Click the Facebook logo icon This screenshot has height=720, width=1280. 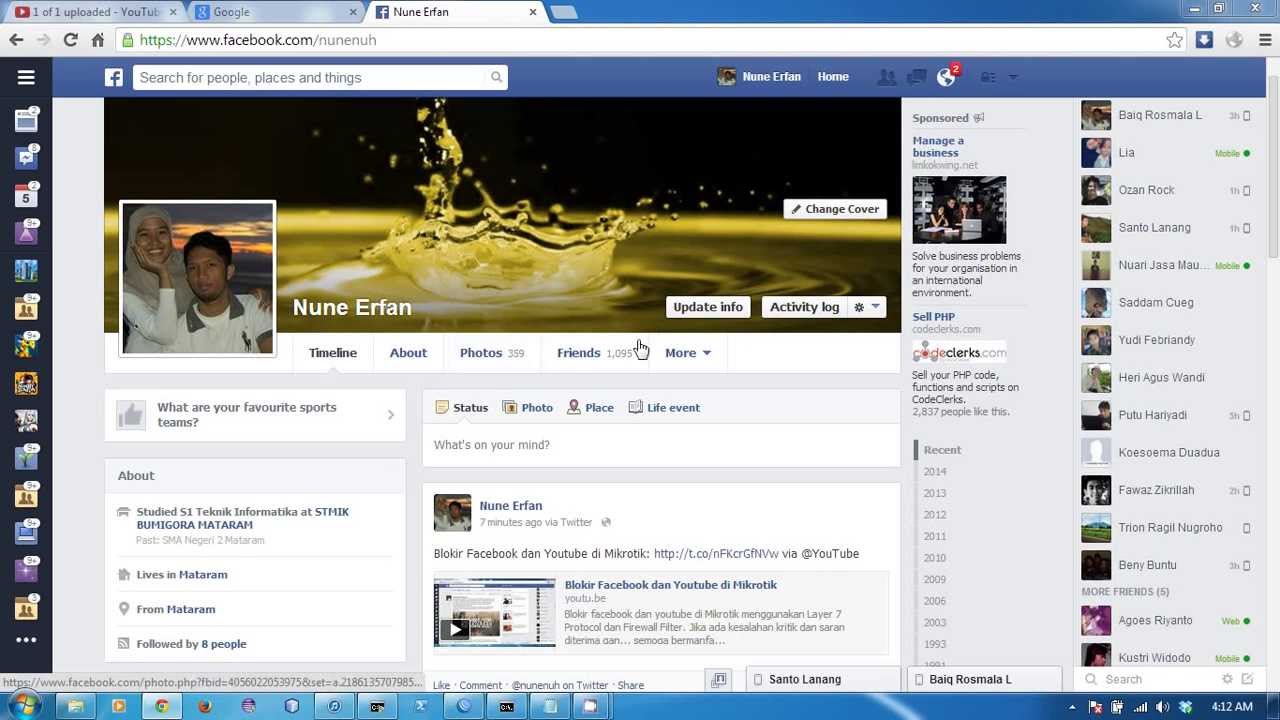pos(114,78)
